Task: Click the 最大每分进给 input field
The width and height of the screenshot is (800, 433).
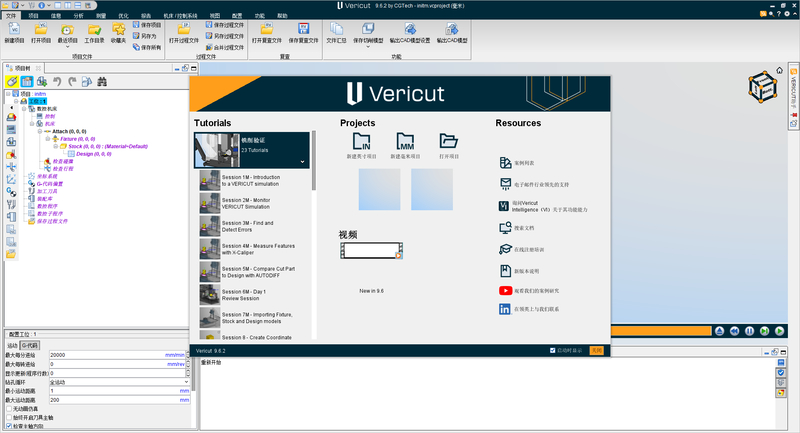Action: (x=119, y=355)
